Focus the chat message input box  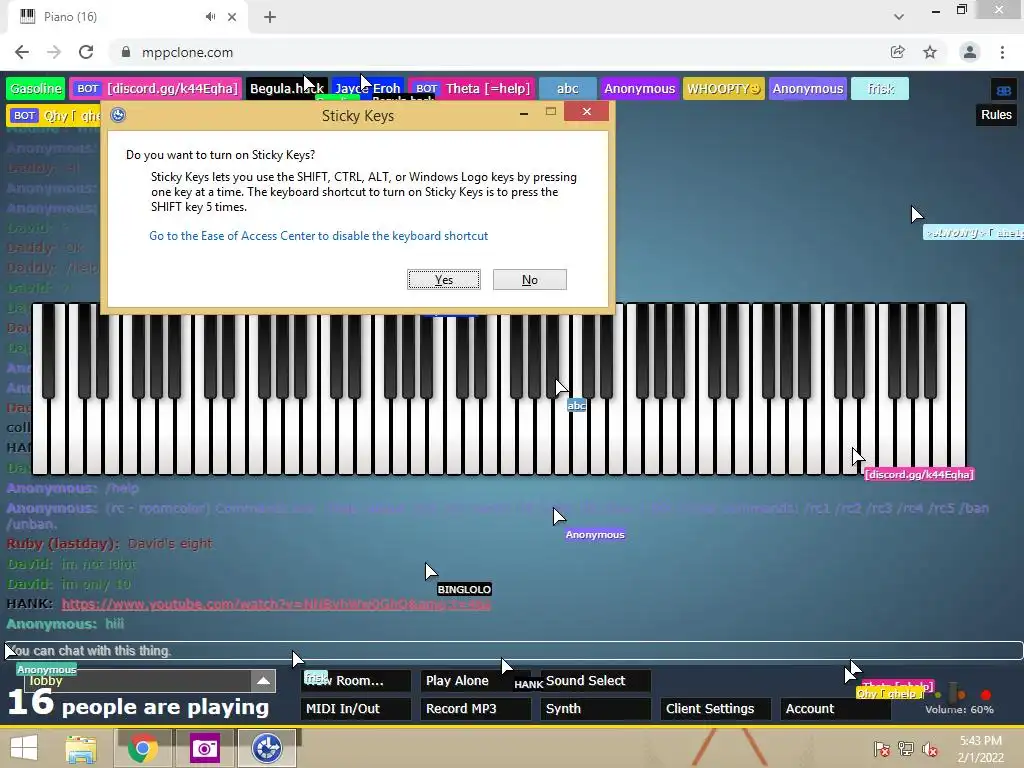[513, 650]
